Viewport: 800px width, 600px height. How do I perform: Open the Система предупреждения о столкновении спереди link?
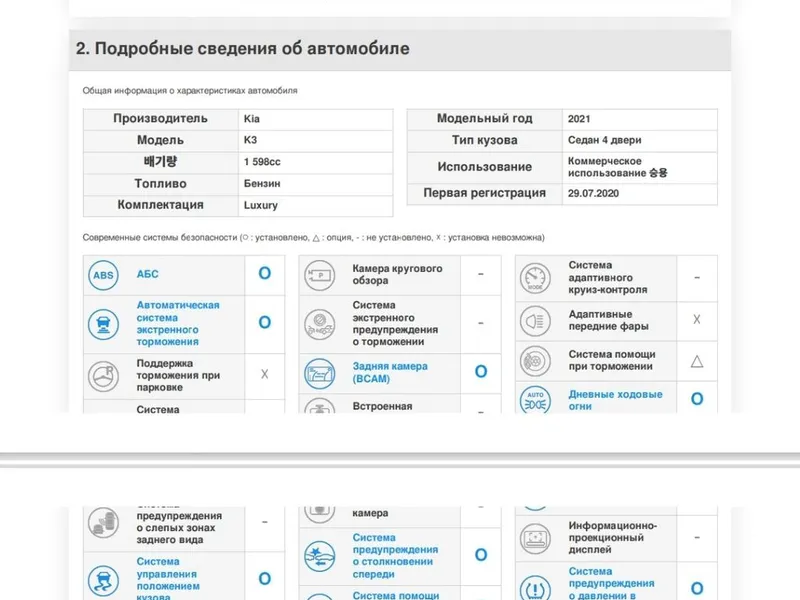pos(395,555)
